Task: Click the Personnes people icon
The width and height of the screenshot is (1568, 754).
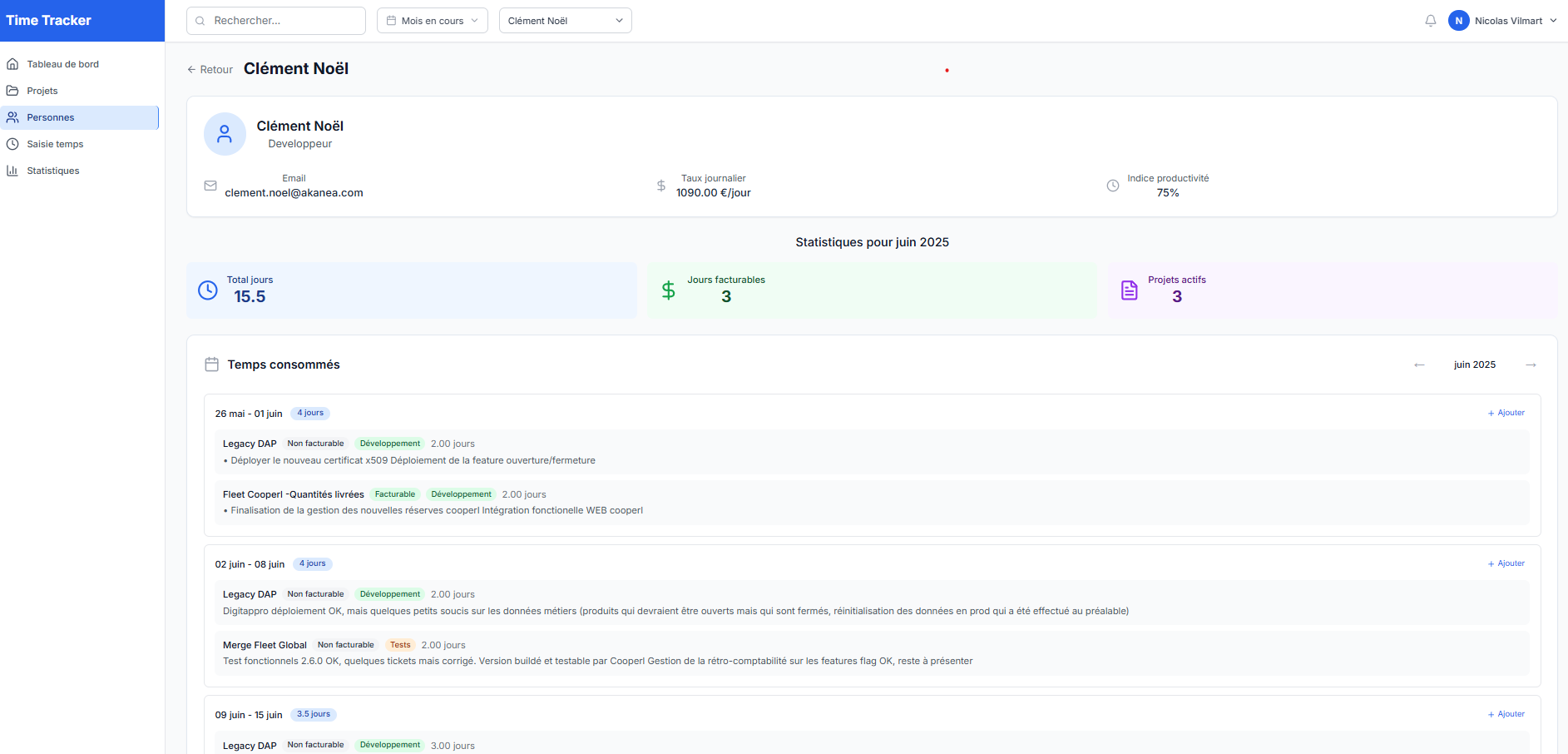Action: [x=12, y=117]
